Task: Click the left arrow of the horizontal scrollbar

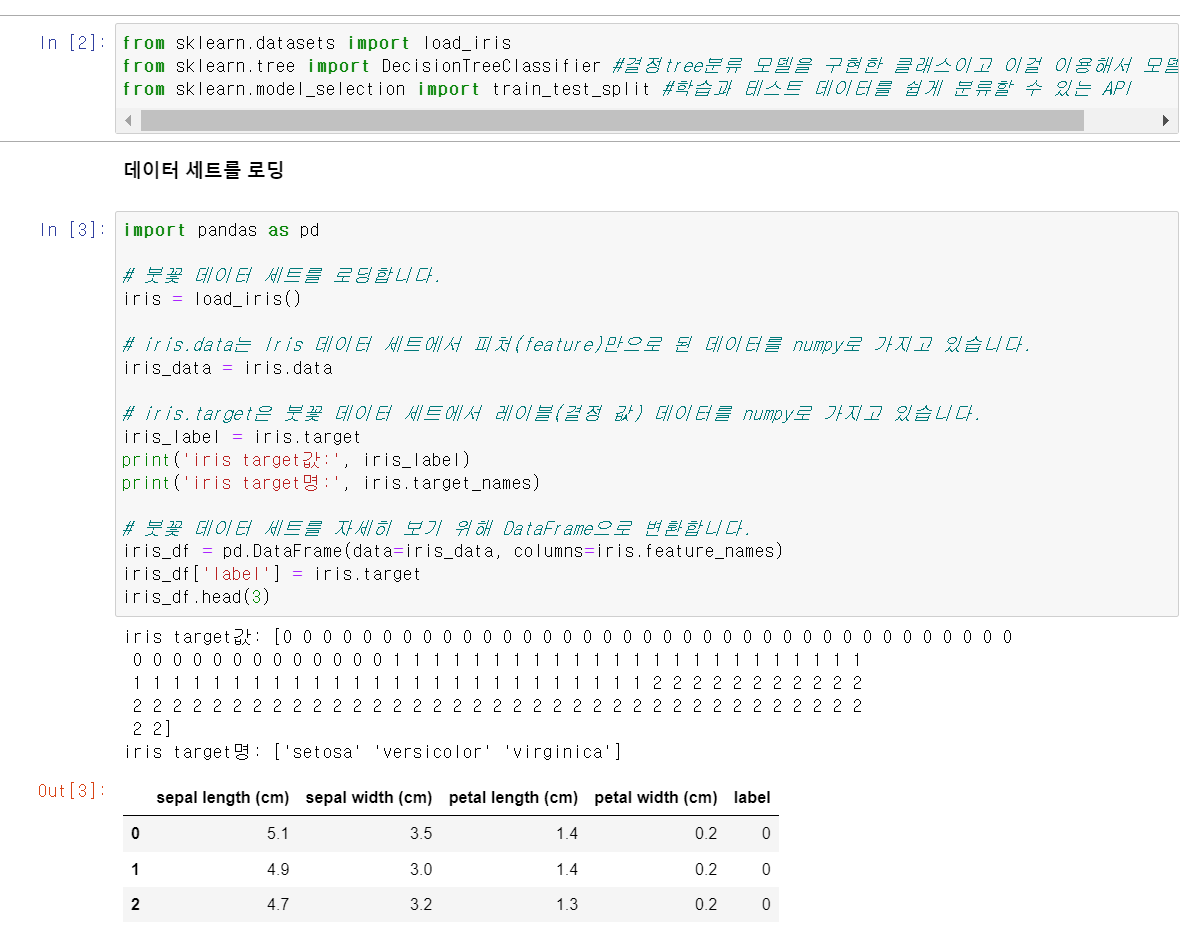Action: tap(129, 120)
